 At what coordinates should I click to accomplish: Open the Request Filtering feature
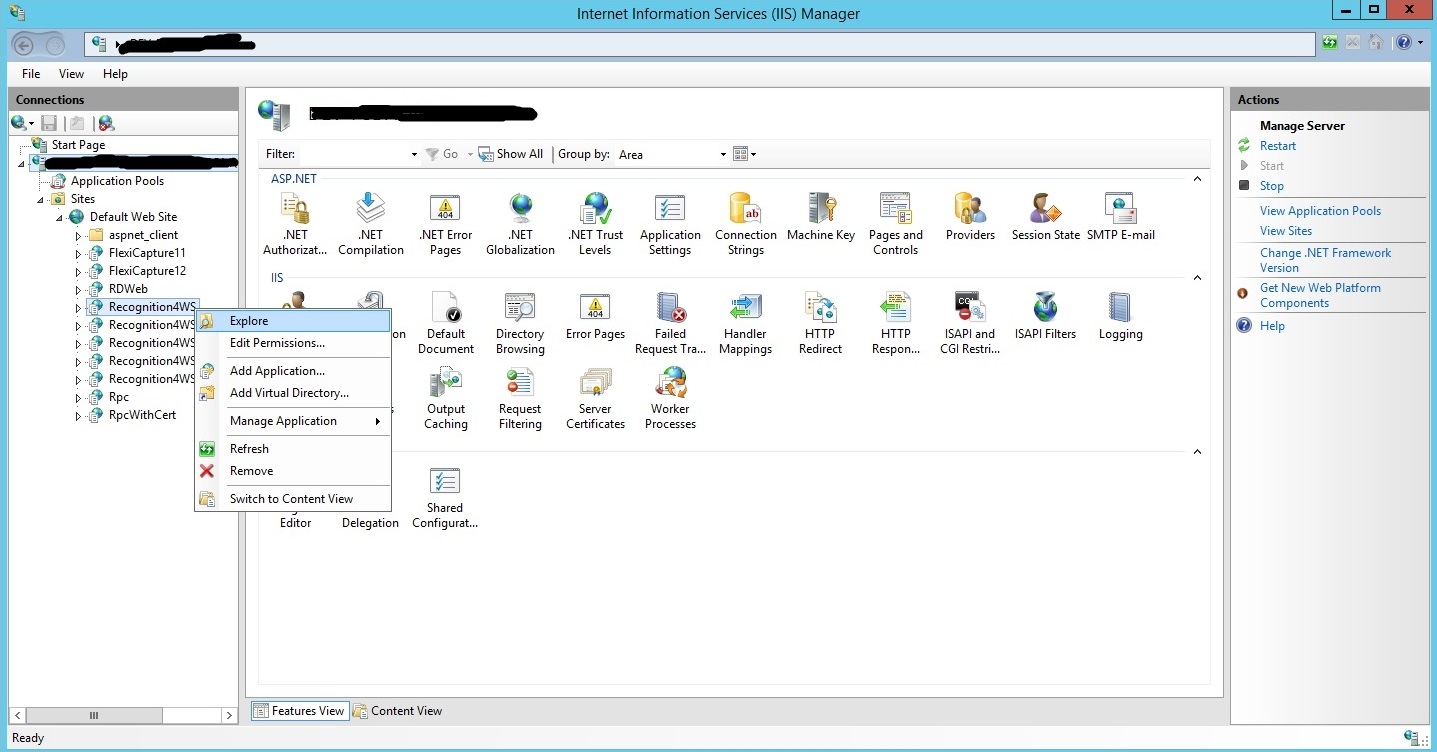point(520,399)
